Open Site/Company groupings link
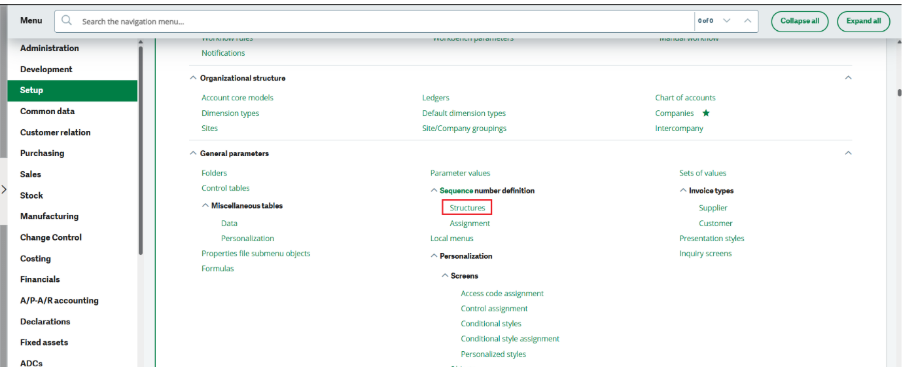 click(464, 129)
